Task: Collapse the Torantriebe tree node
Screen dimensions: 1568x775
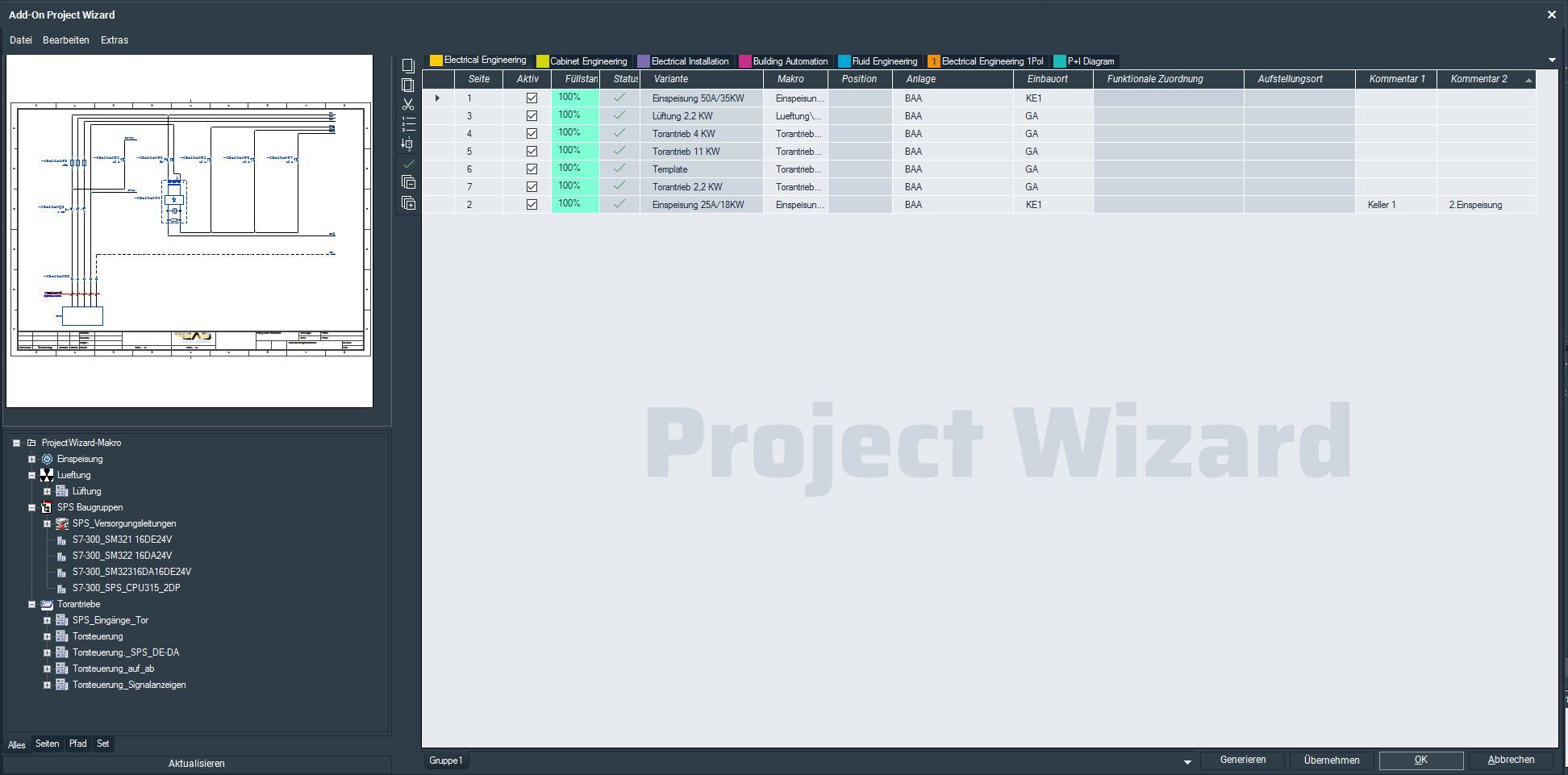Action: [32, 604]
